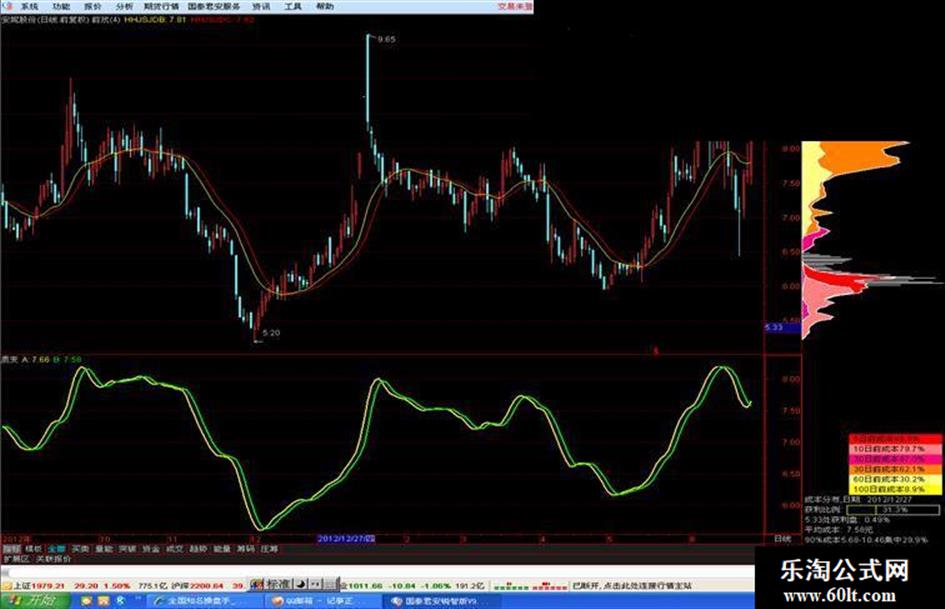The width and height of the screenshot is (945, 609).
Task: Click the 平均成本 7.58元 text
Action: [839, 529]
